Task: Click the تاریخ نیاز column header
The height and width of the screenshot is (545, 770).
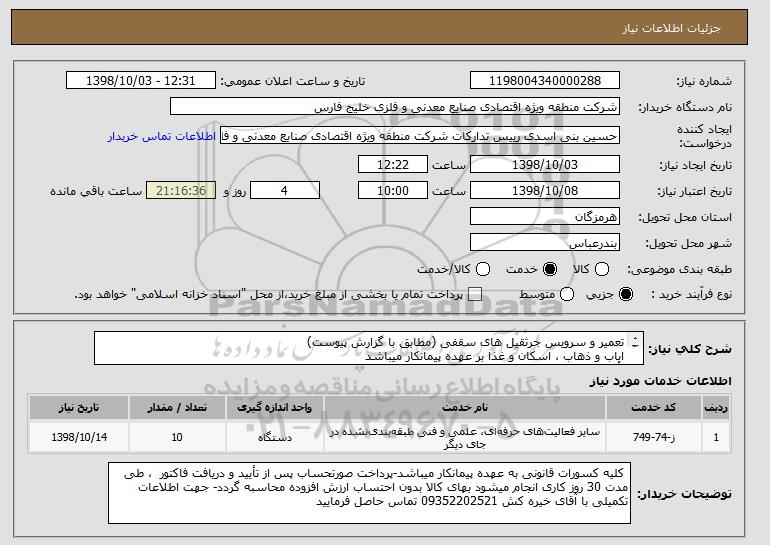Action: click(79, 408)
